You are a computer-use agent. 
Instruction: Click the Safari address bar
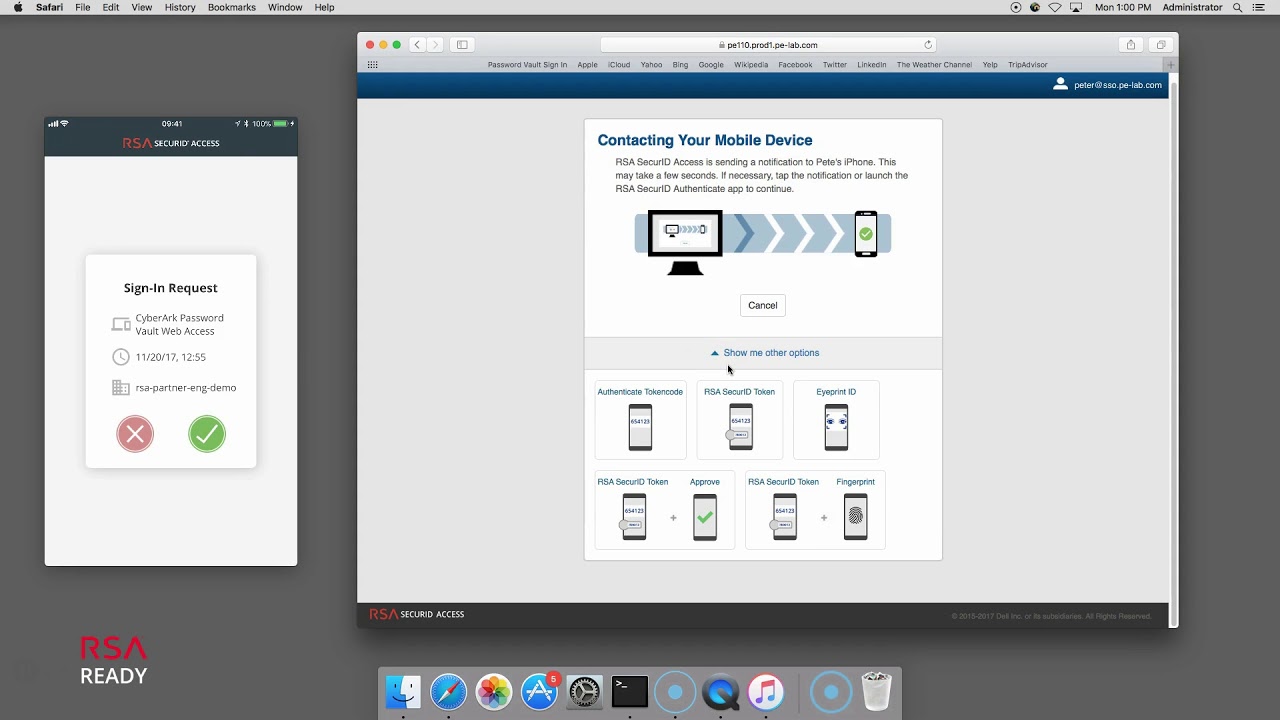point(768,45)
